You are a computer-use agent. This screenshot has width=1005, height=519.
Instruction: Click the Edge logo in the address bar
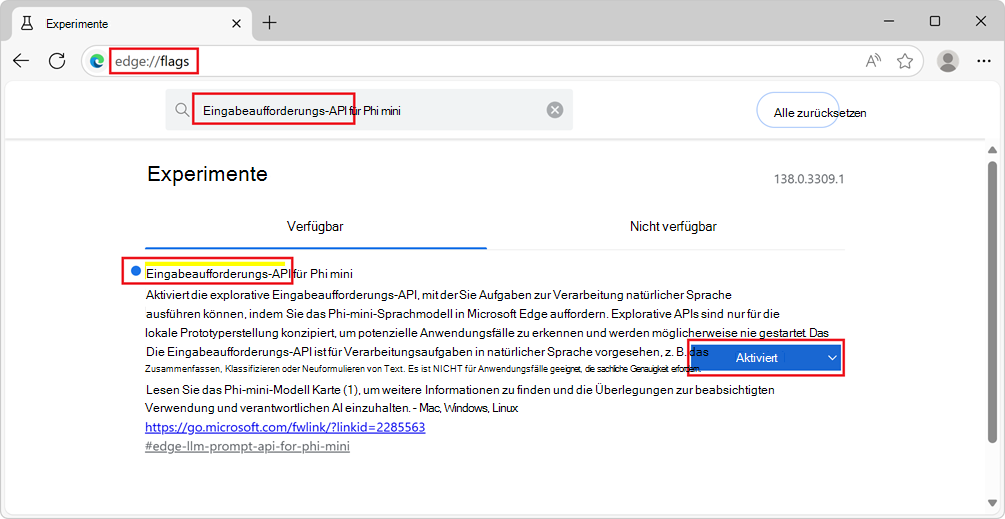[97, 62]
